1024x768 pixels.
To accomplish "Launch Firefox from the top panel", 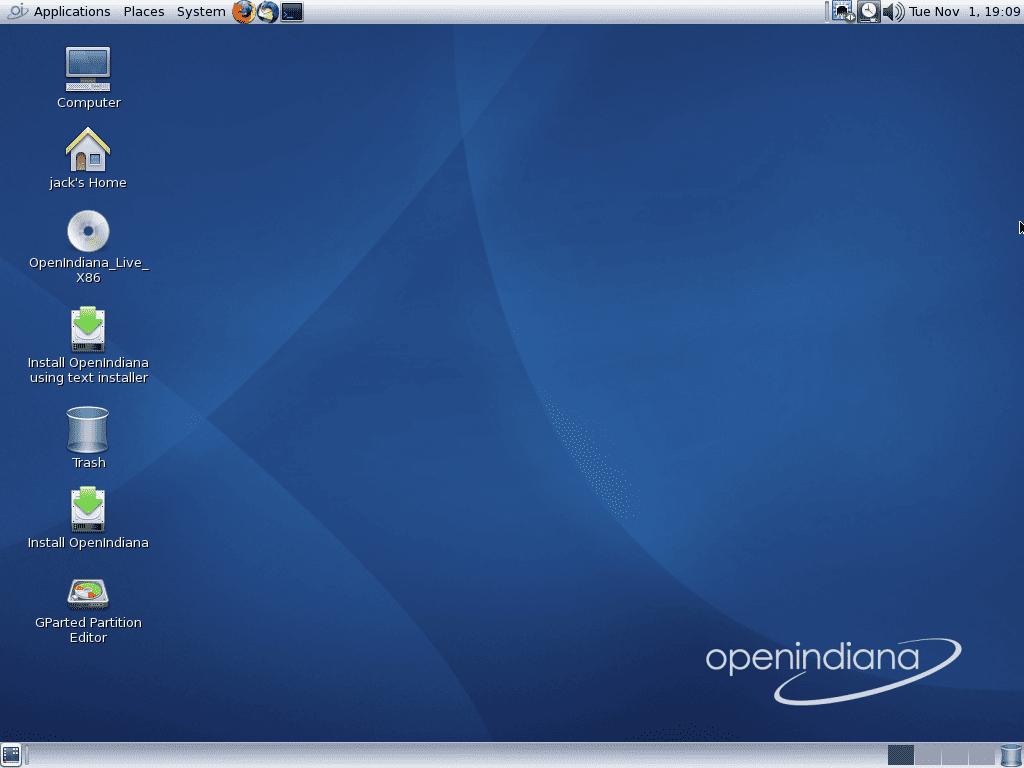I will pyautogui.click(x=244, y=12).
